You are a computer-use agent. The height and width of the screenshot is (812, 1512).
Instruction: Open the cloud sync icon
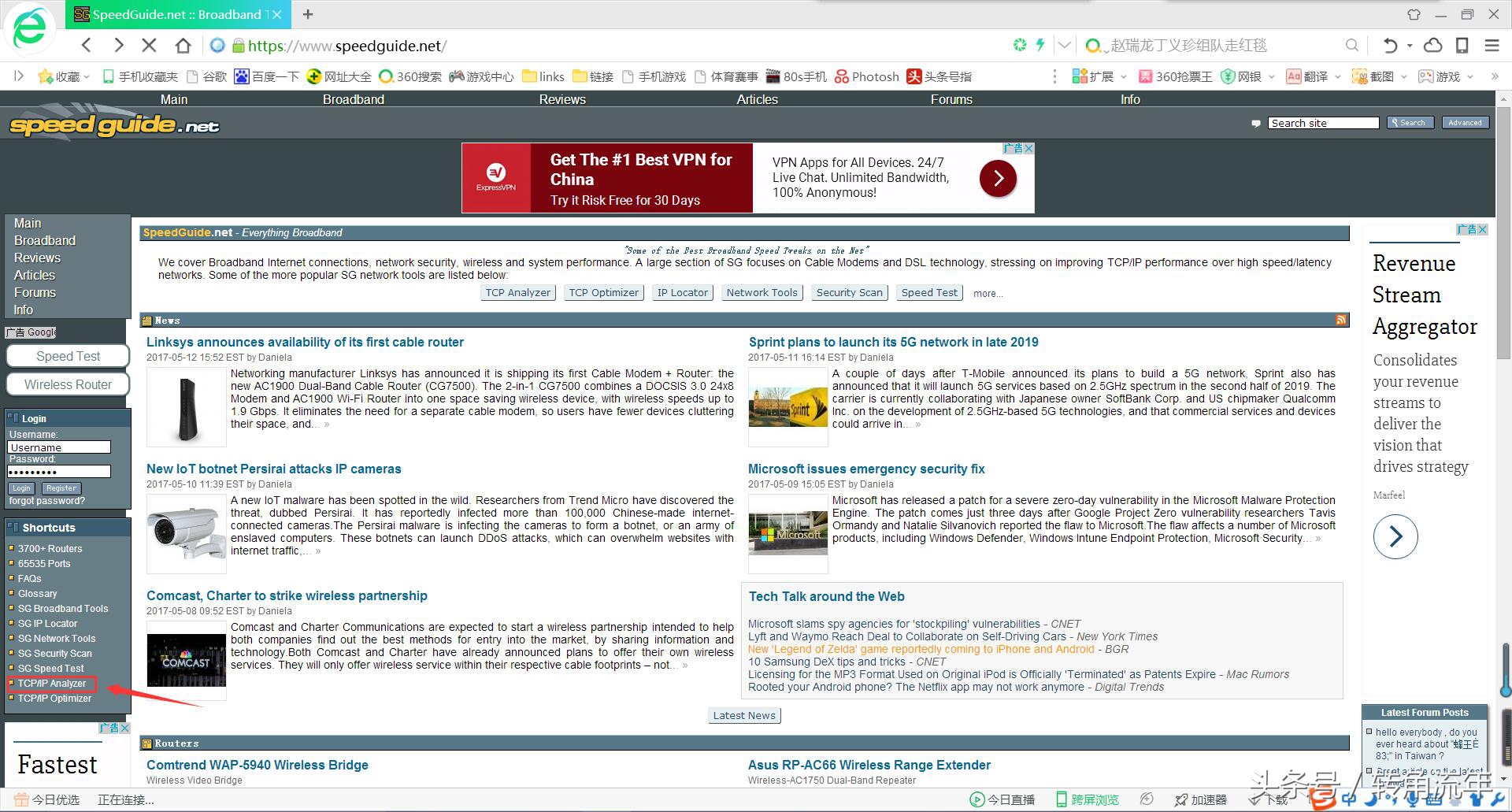click(1433, 46)
